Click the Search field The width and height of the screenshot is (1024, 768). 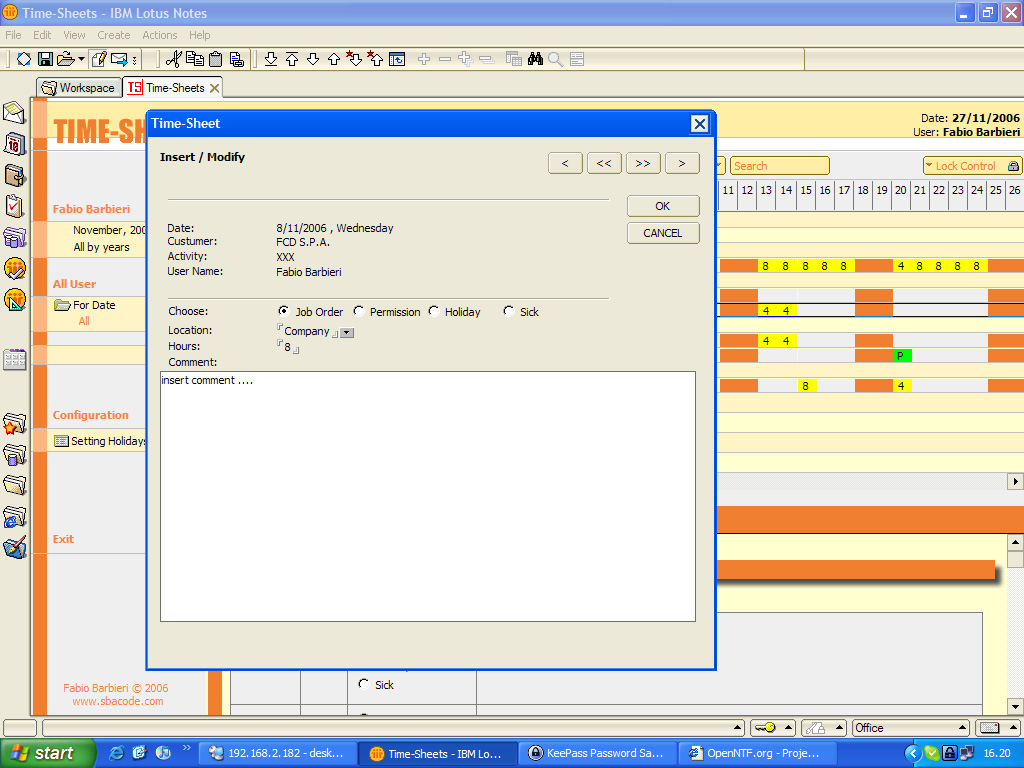coord(780,166)
